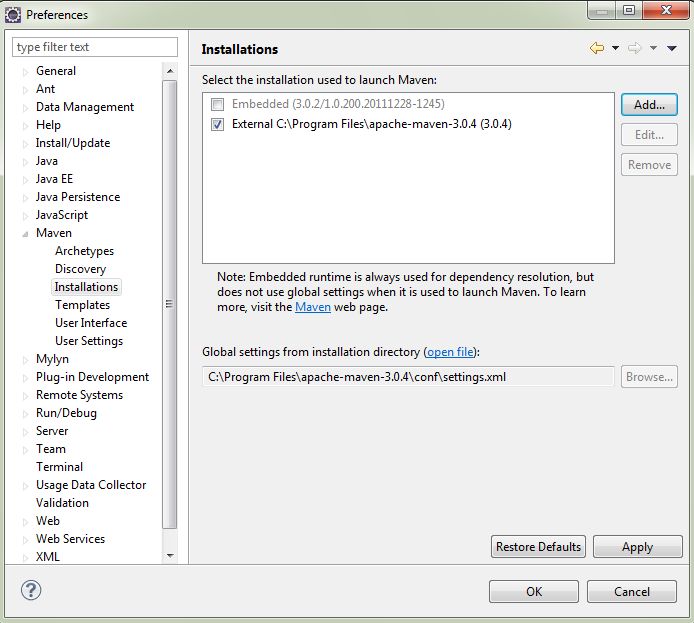Click tree scrollbar up arrow
The image size is (694, 623).
[x=170, y=71]
